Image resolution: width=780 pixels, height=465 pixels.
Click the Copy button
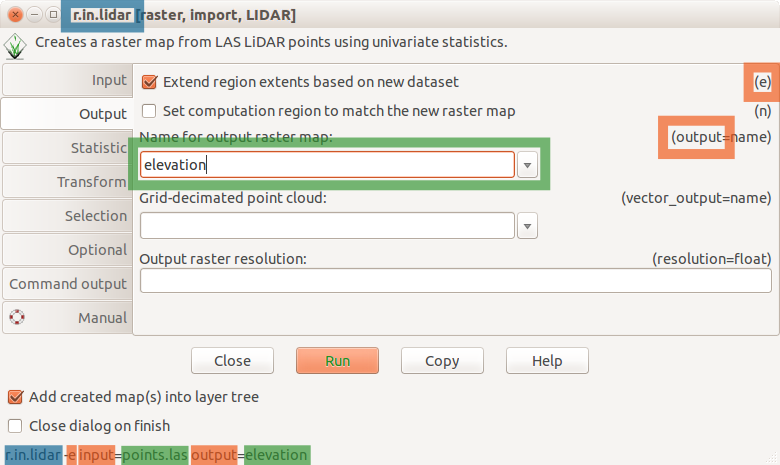(x=442, y=361)
